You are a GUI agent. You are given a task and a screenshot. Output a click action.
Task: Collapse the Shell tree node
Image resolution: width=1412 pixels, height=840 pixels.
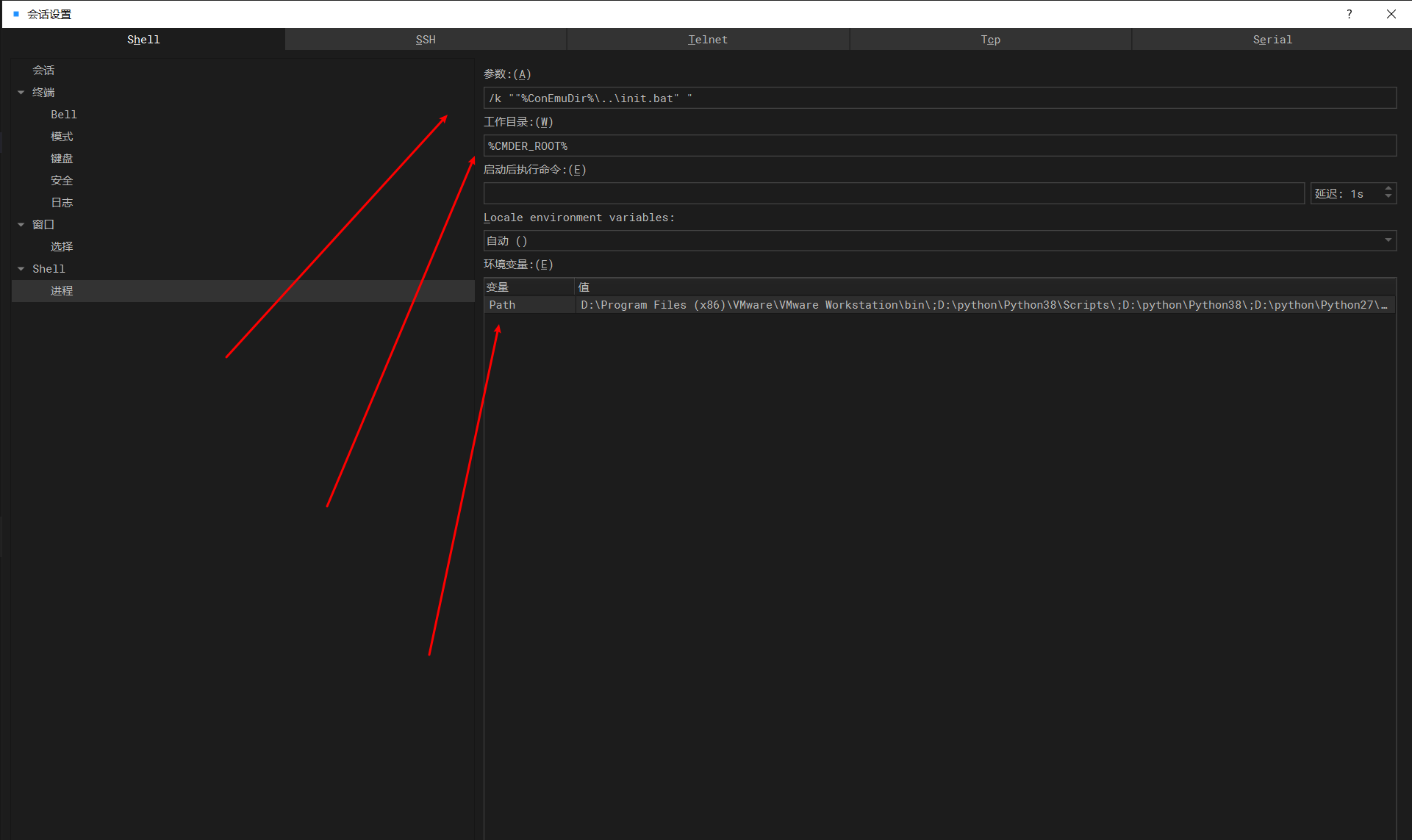tap(21, 269)
